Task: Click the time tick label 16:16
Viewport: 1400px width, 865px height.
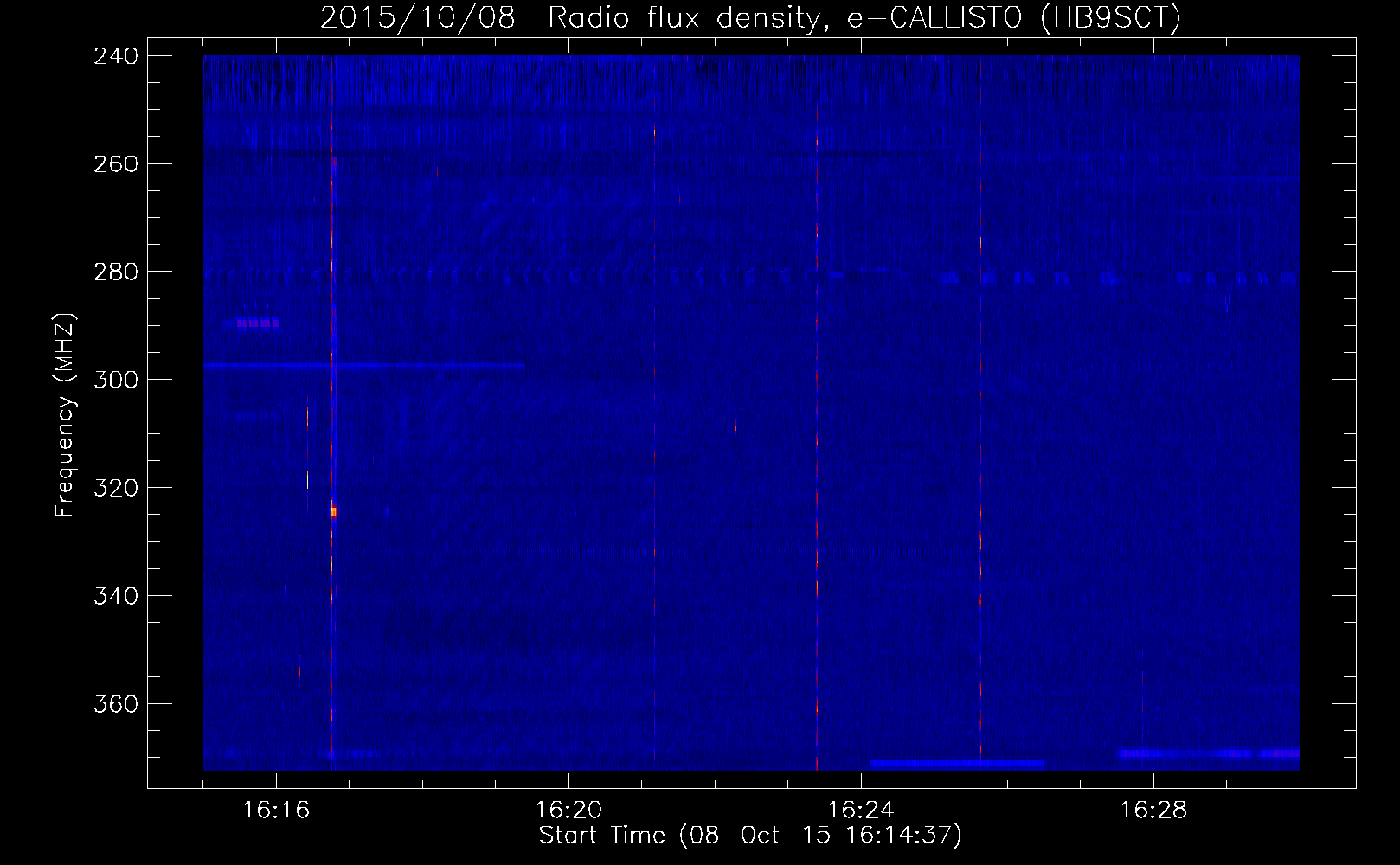Action: 276,810
